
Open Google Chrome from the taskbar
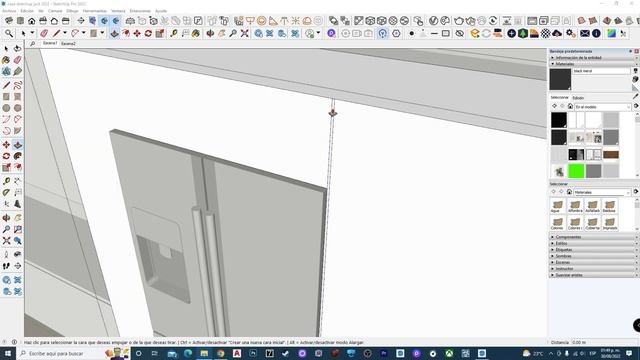tap(221, 353)
